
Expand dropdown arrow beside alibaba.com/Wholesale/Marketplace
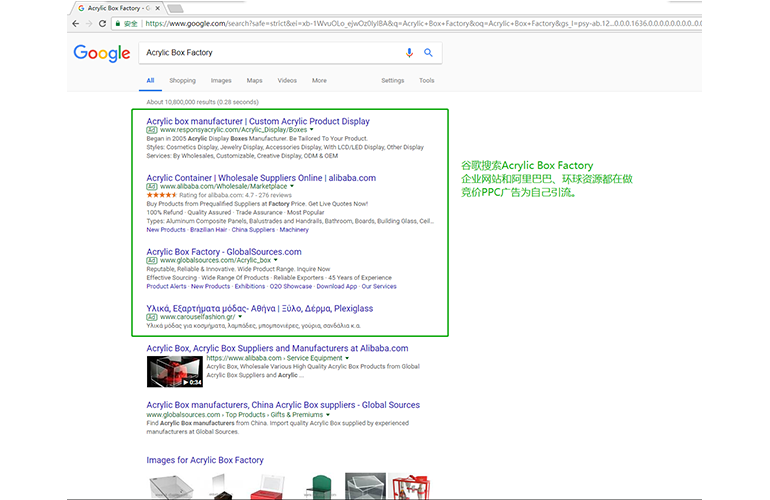[292, 186]
